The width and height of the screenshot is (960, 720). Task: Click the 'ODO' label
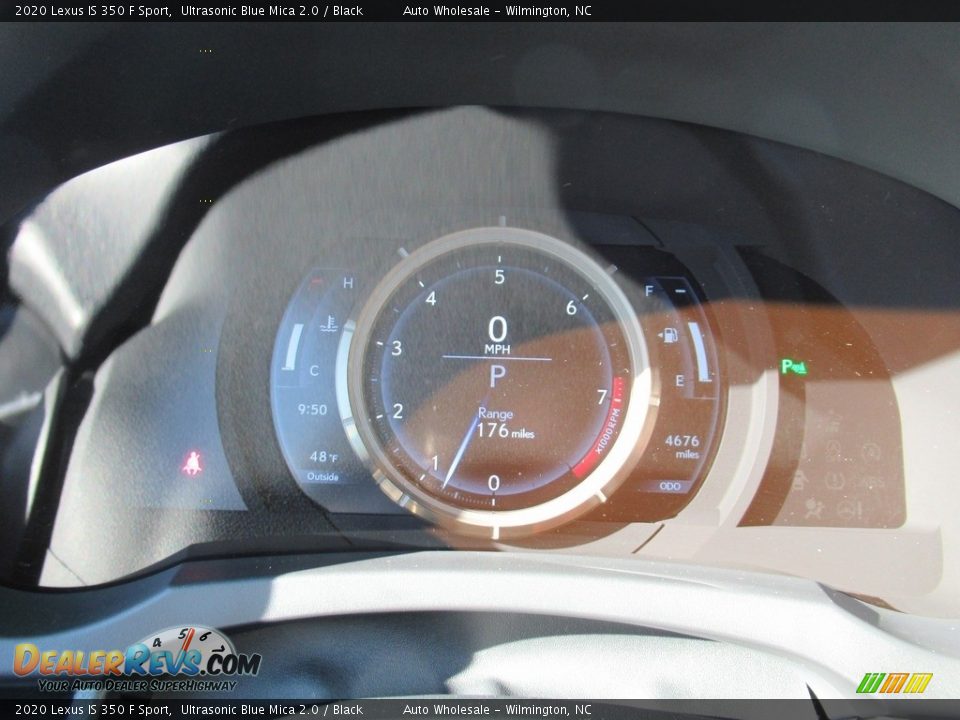(x=670, y=486)
